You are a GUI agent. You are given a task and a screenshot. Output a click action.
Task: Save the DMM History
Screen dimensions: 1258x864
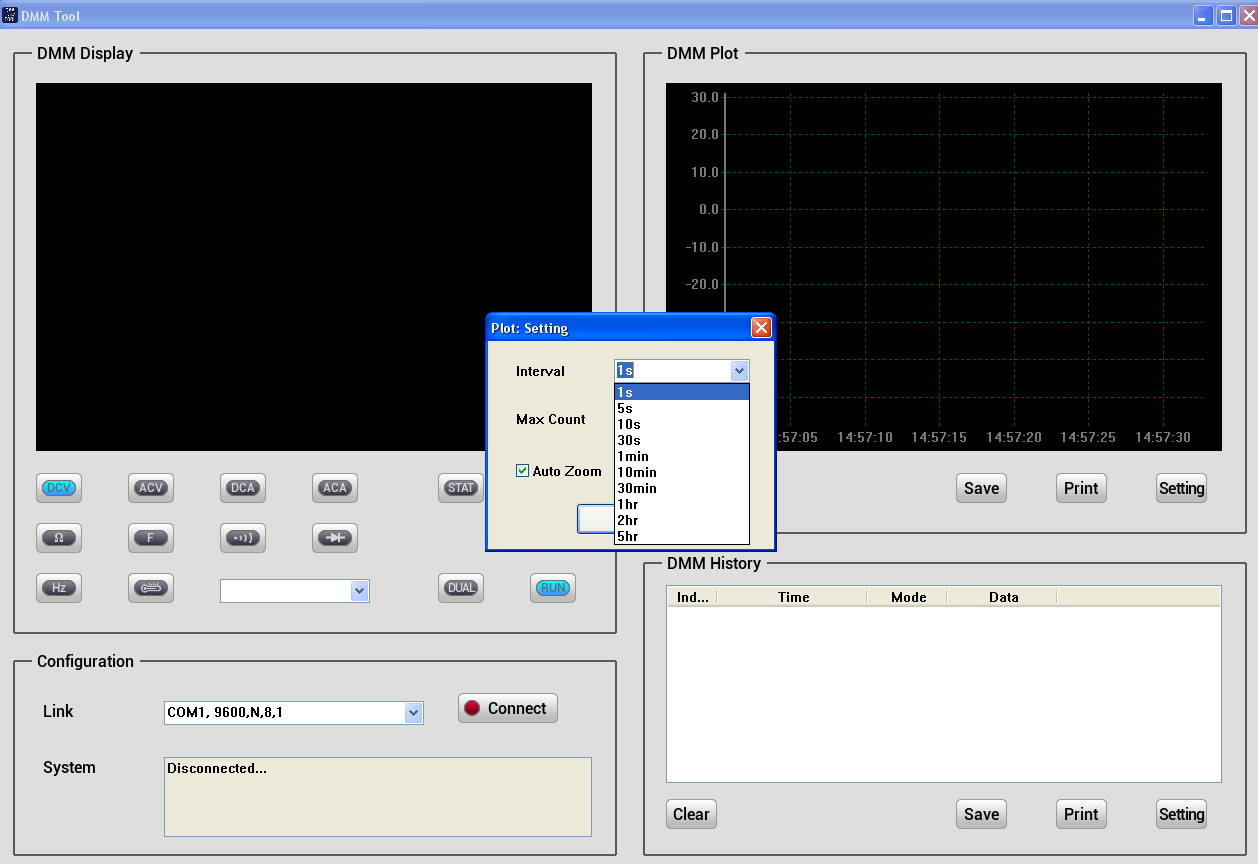pyautogui.click(x=981, y=814)
